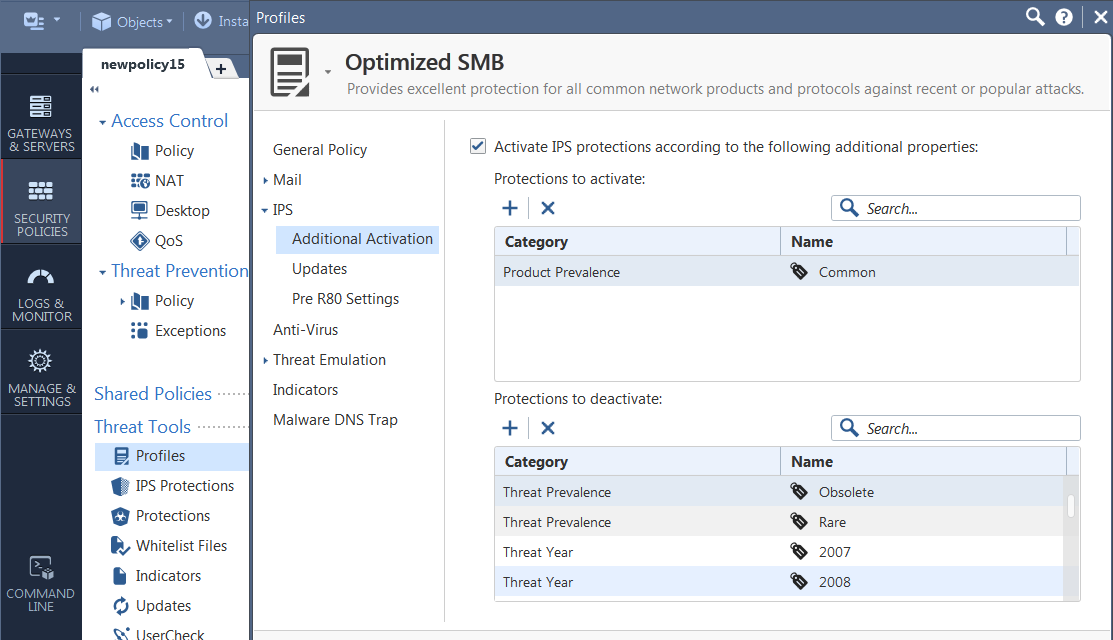The width and height of the screenshot is (1113, 640).
Task: Click the deactivate list scrollbar thumb
Action: (1070, 505)
